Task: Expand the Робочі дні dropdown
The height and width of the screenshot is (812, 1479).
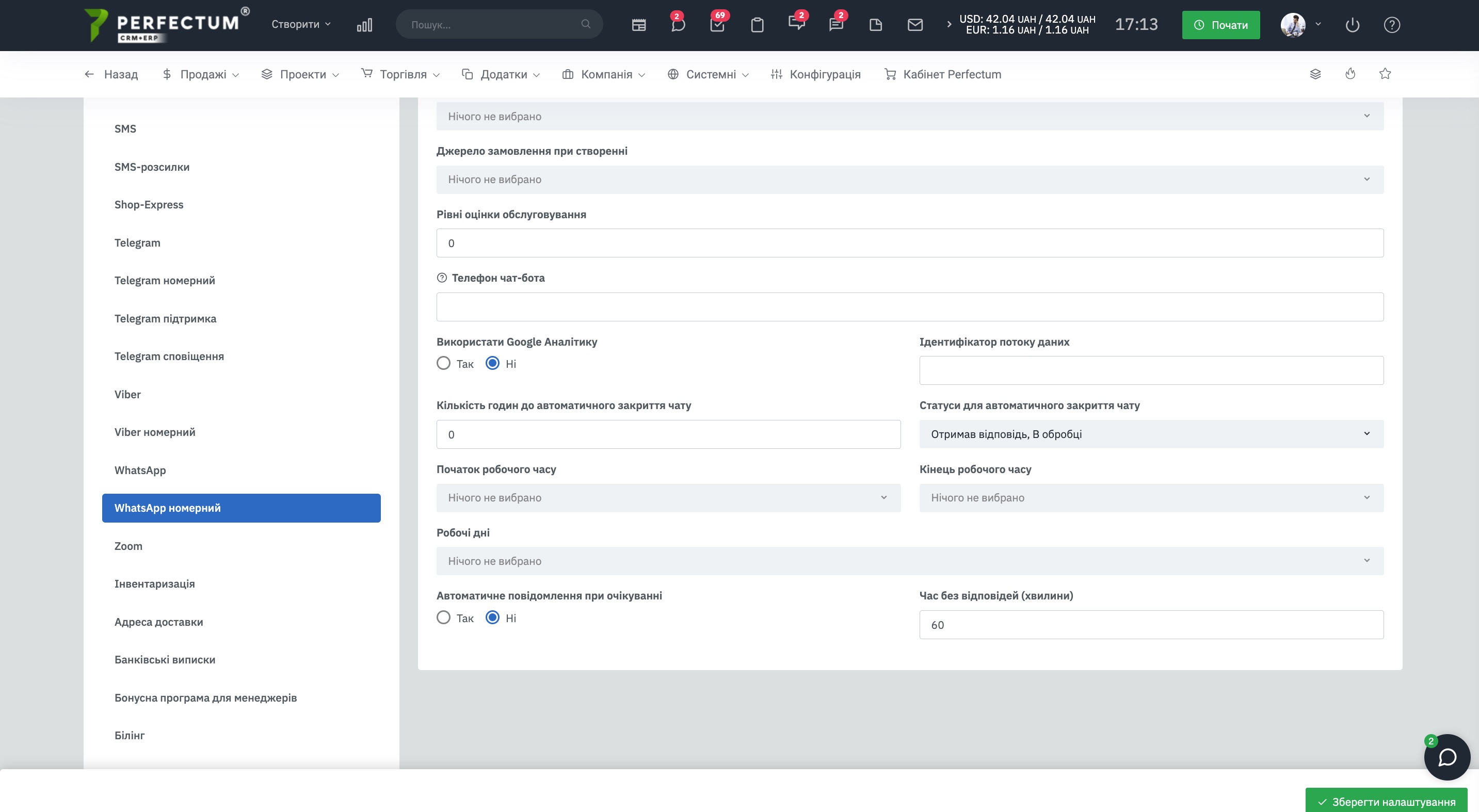Action: pyautogui.click(x=909, y=561)
